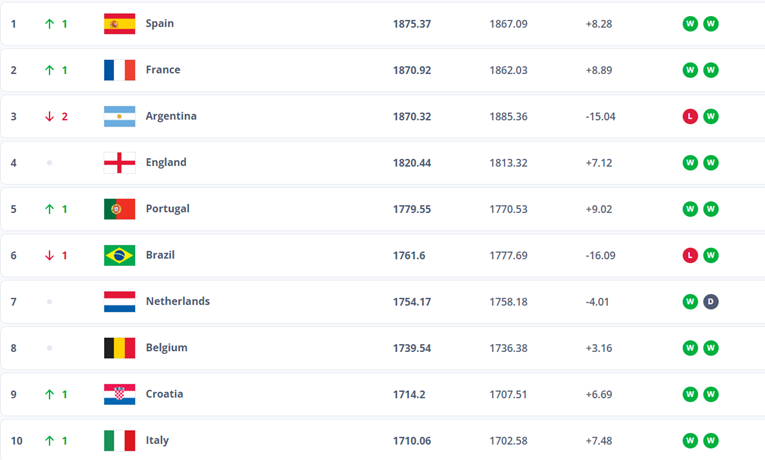Click Brazil's red loss result badge
The image size is (765, 460).
(690, 255)
